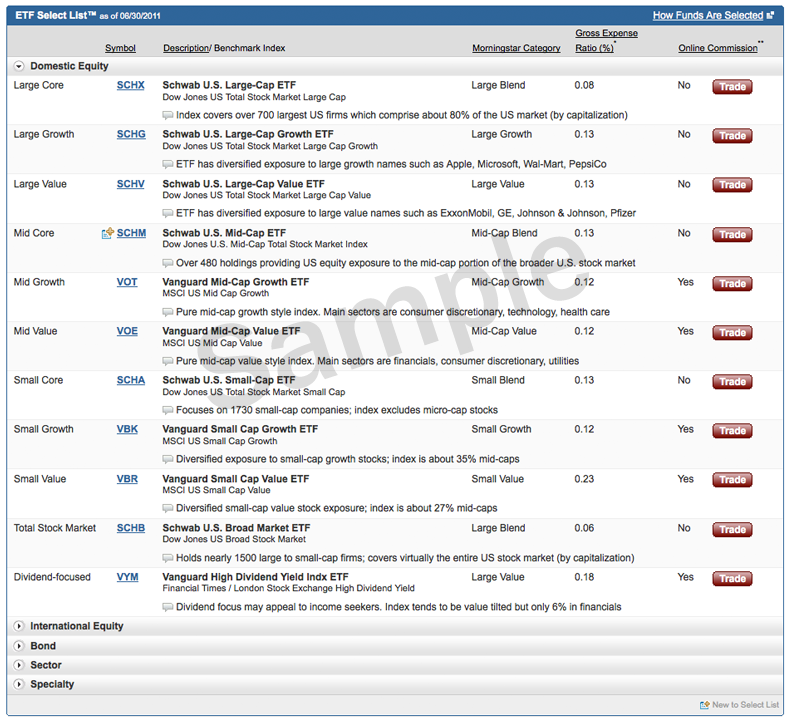The width and height of the screenshot is (790, 723).
Task: Click the external link icon beside How Funds Are Selected
Action: click(x=770, y=16)
